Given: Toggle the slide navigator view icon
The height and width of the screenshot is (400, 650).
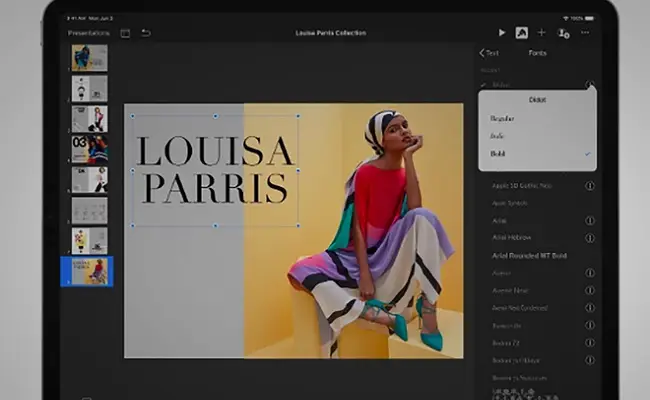Looking at the screenshot, I should 125,33.
